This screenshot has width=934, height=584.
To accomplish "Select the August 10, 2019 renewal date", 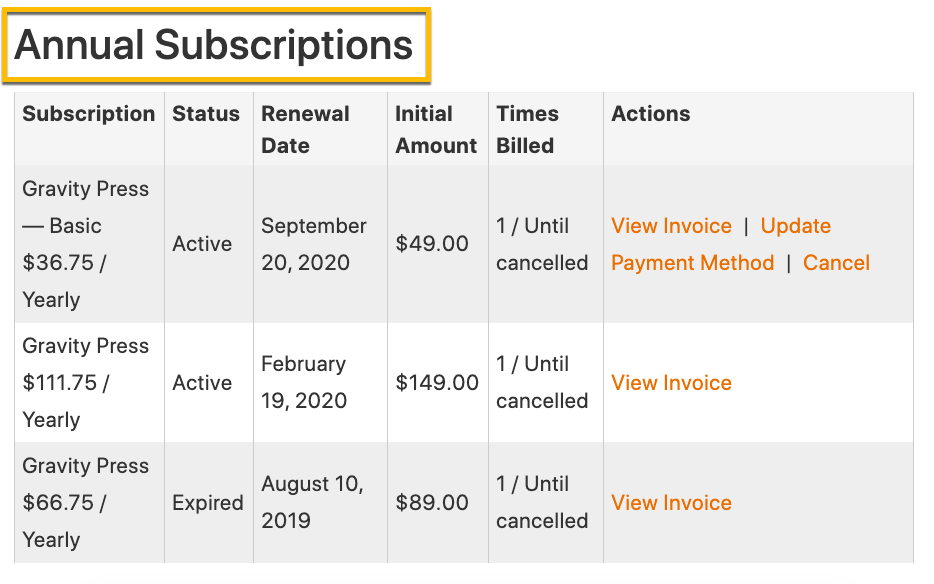I will (312, 502).
